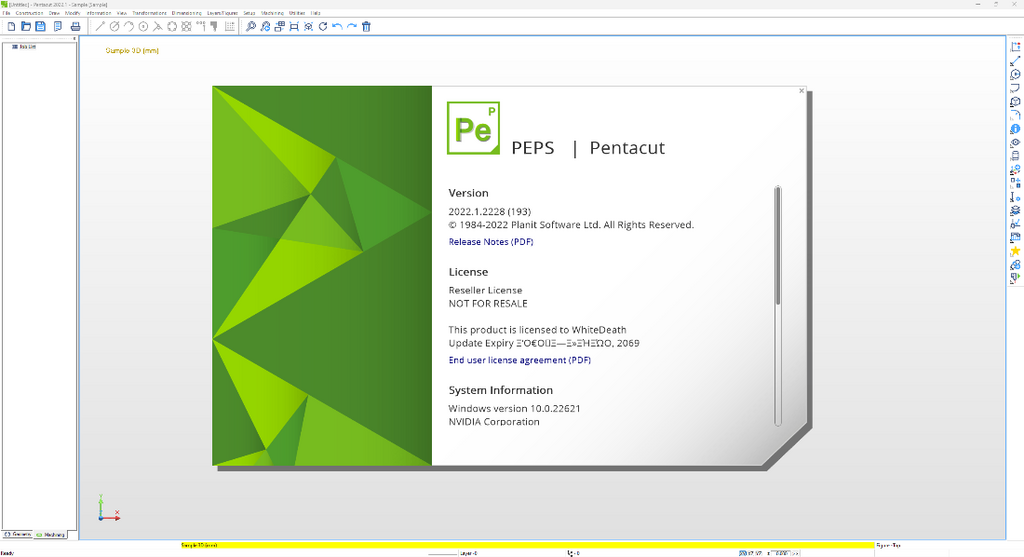The image size is (1024, 557).
Task: Open the Utilities menu
Action: (297, 13)
